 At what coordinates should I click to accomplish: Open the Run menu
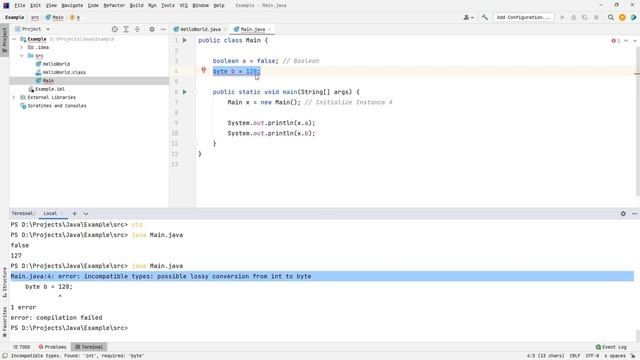[x=152, y=5]
